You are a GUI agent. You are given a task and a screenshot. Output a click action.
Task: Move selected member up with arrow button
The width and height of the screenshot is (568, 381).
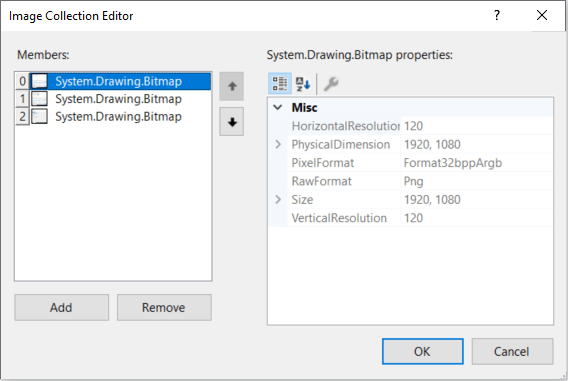pyautogui.click(x=231, y=86)
